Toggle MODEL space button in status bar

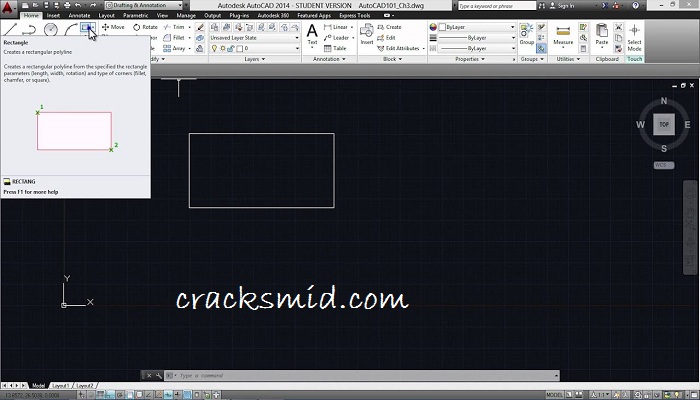(x=554, y=395)
